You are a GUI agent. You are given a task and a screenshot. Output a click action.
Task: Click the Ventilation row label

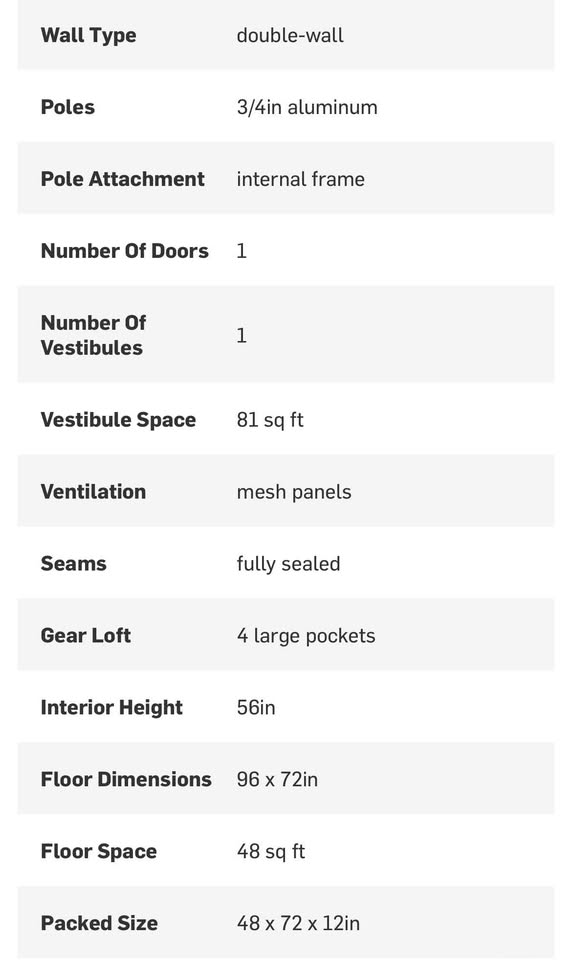[x=93, y=492]
